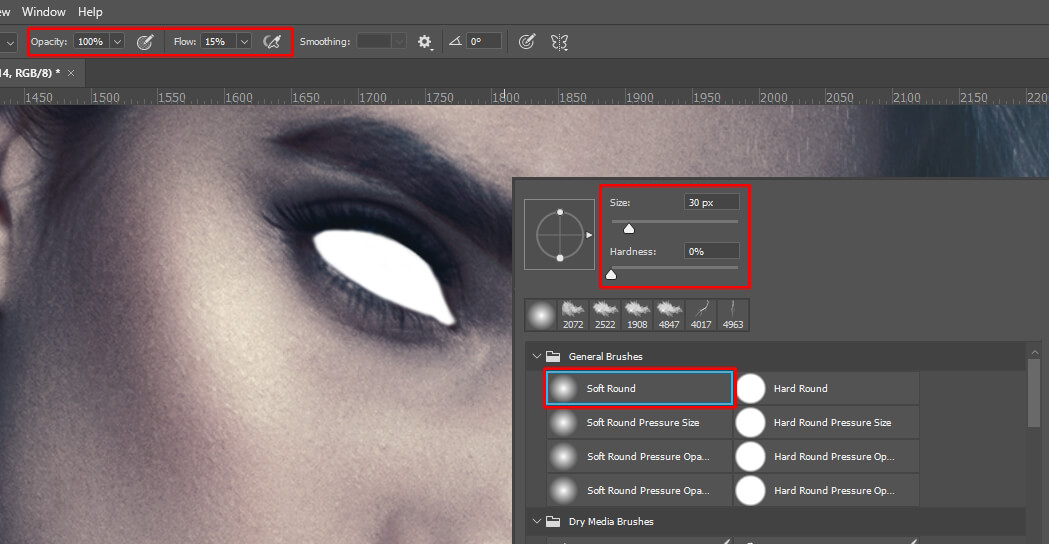Click the brush angle icon
Image resolution: width=1049 pixels, height=544 pixels.
pyautogui.click(x=456, y=42)
